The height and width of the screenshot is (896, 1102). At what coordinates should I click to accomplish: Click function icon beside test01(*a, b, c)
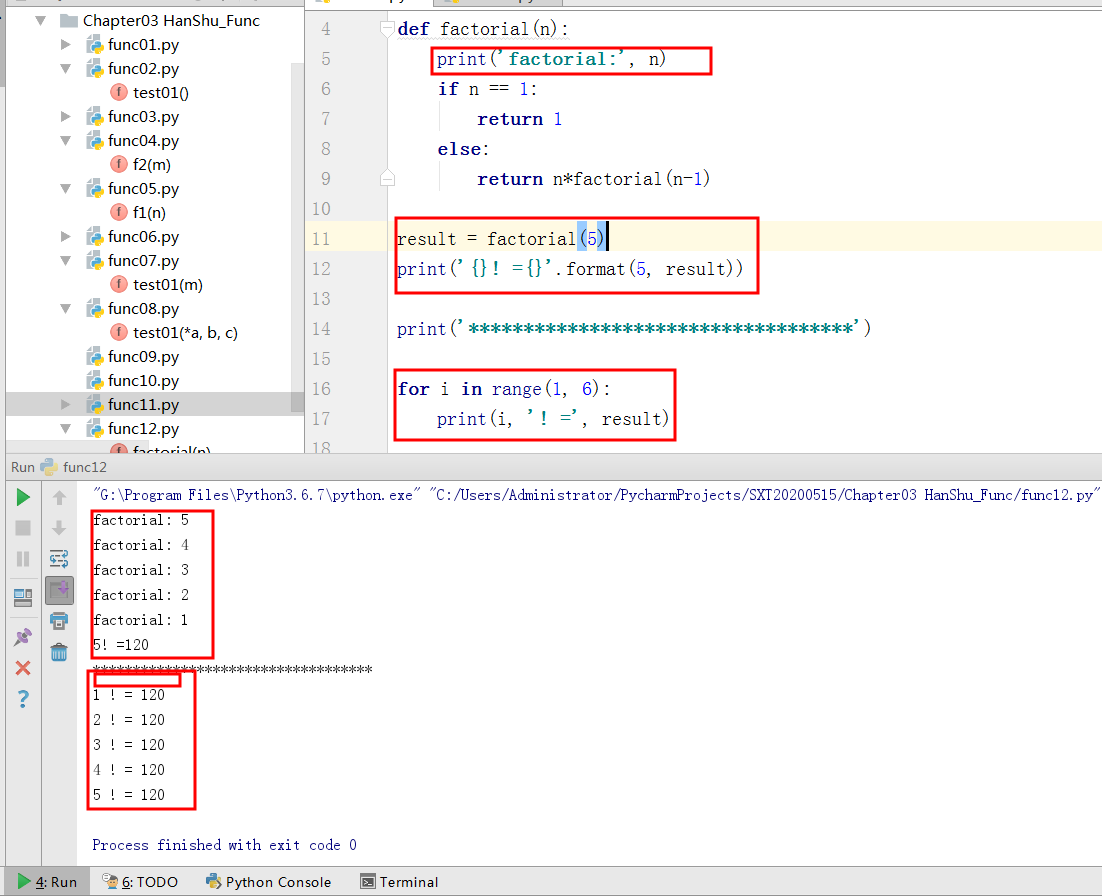click(x=119, y=332)
